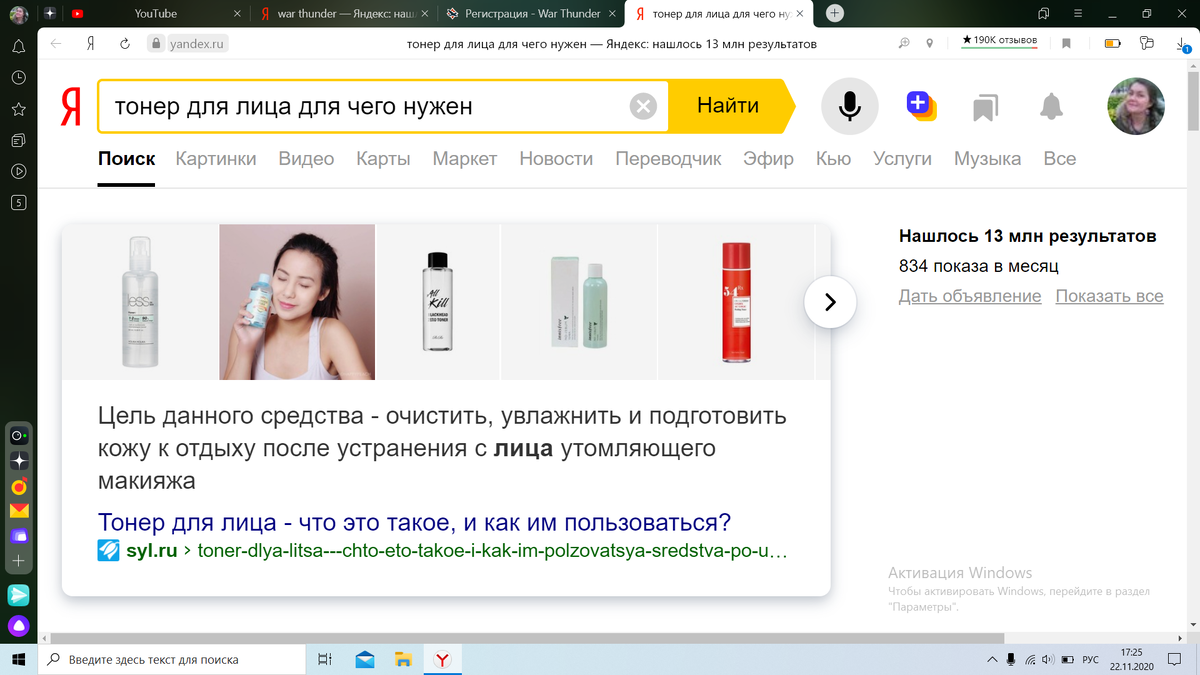Screen dimensions: 1200x675
Task: Show more products with the right arrow
Action: (x=830, y=302)
